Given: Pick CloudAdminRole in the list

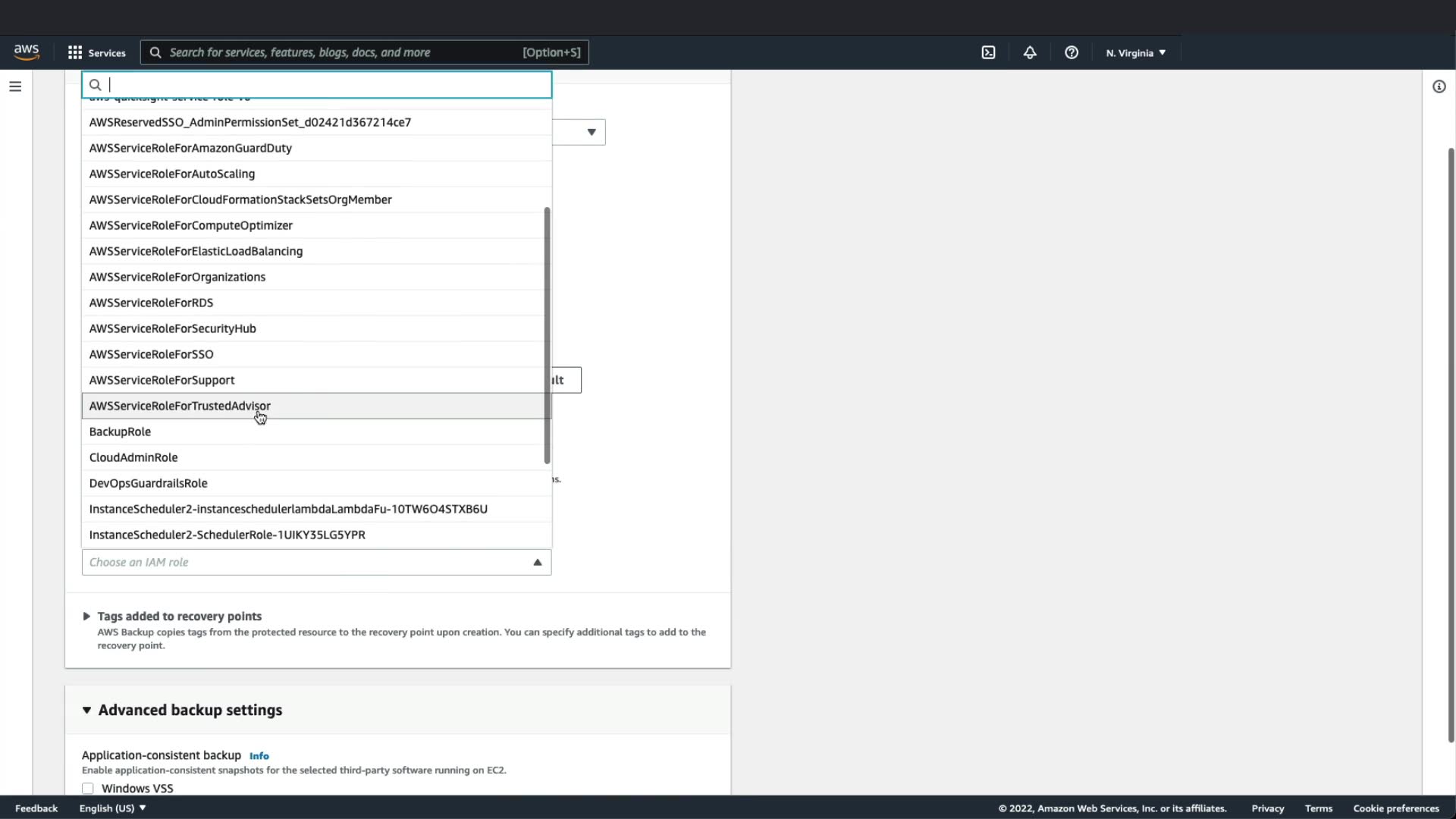Looking at the screenshot, I should click(133, 457).
